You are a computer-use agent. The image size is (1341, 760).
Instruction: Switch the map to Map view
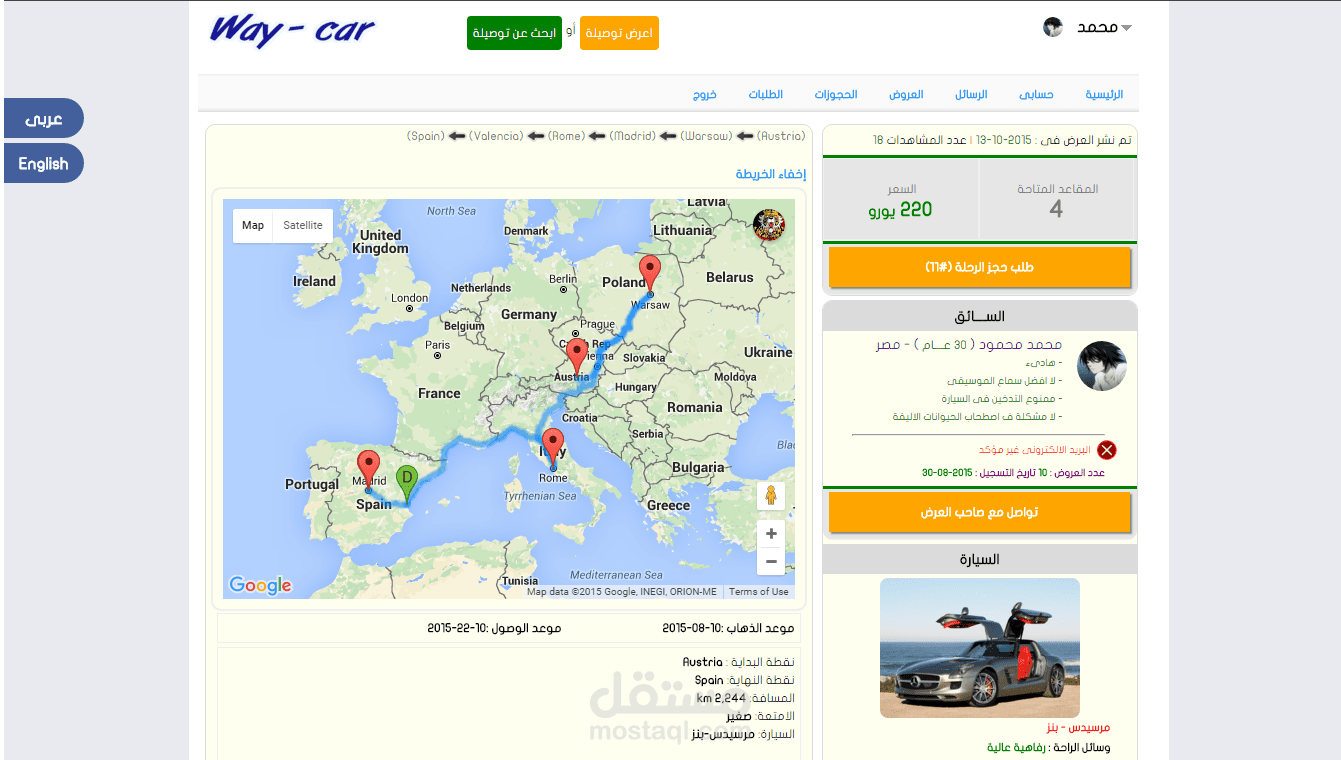click(252, 225)
